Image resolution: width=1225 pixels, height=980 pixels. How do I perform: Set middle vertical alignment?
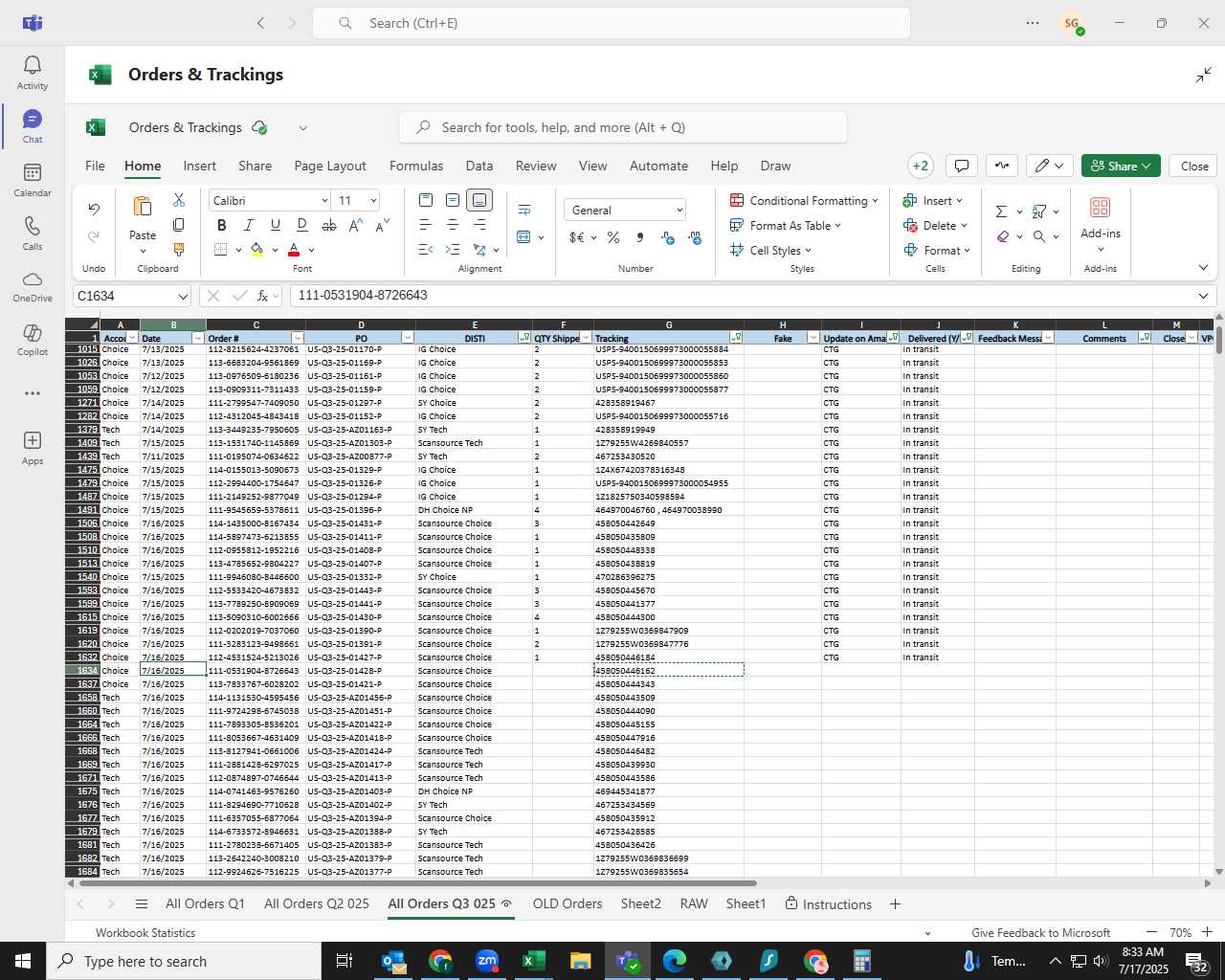(x=453, y=200)
